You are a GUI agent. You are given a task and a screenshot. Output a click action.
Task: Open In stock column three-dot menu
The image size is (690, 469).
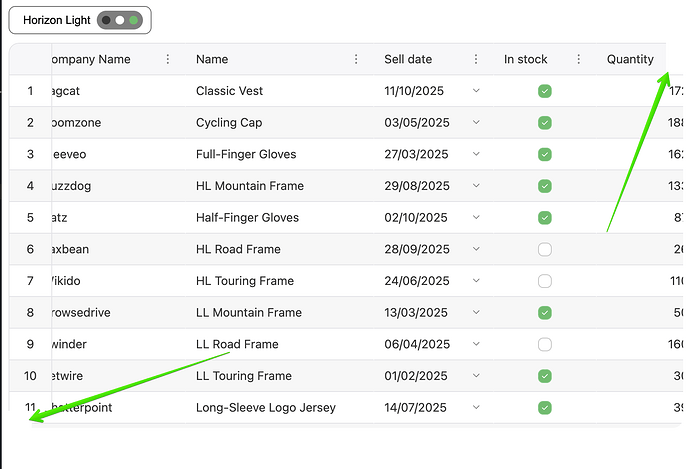578,59
